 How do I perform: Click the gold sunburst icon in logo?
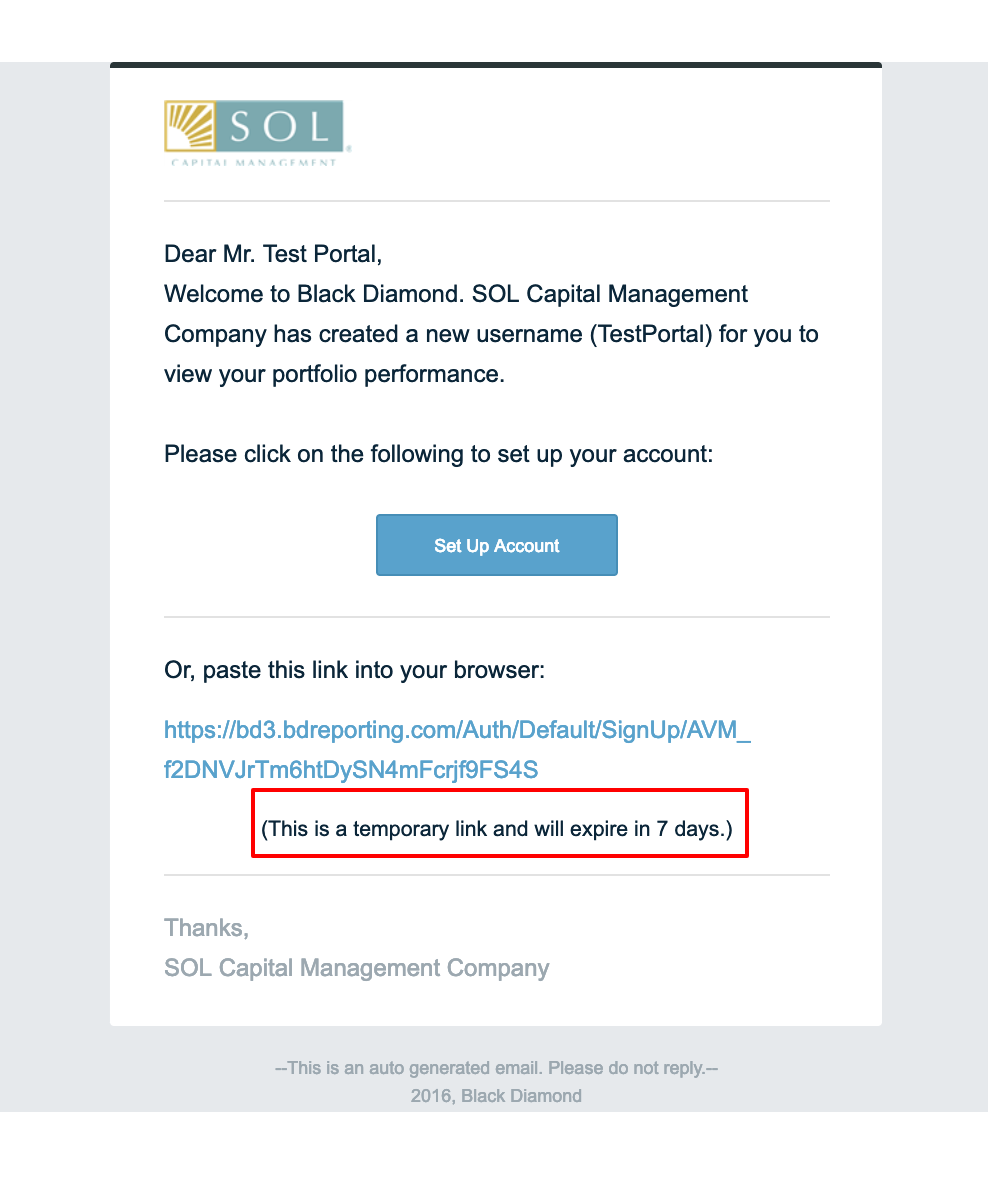click(x=190, y=126)
